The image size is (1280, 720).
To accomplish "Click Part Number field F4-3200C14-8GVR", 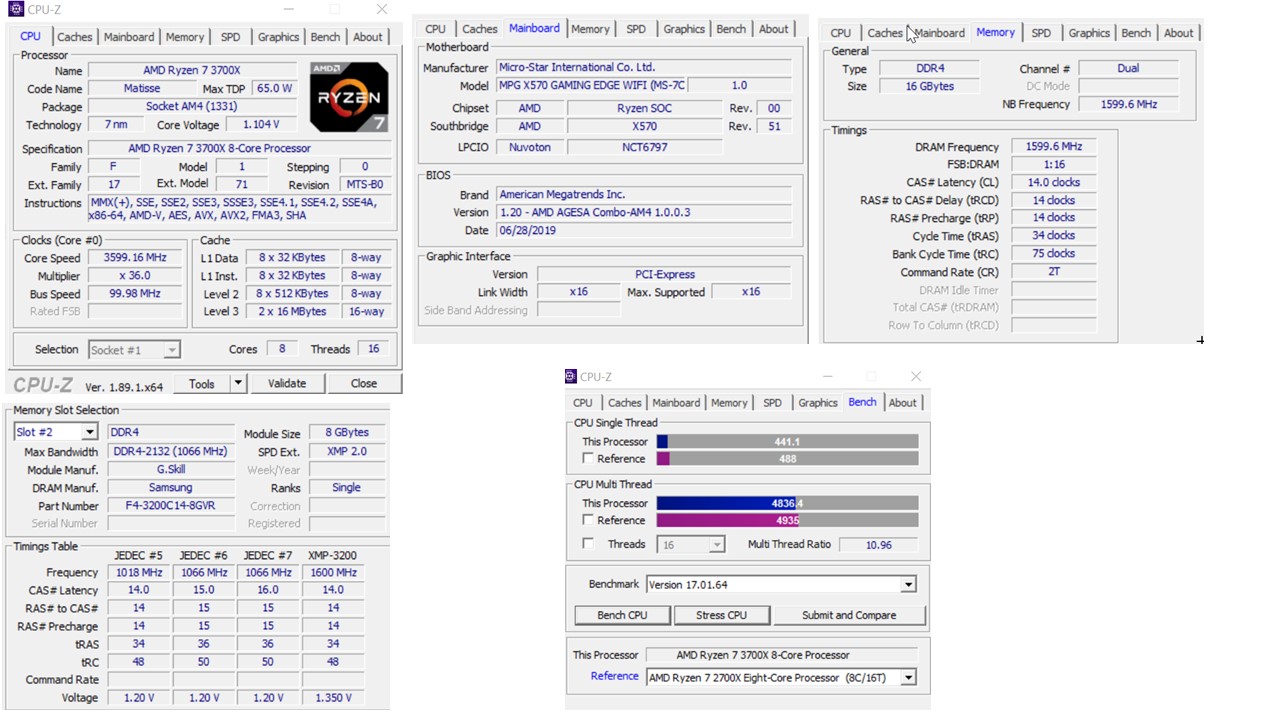I will [x=170, y=506].
